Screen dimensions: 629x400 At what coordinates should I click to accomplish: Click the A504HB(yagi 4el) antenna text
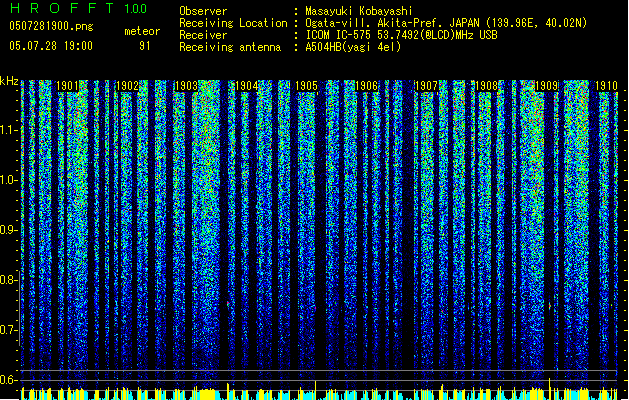(353, 47)
